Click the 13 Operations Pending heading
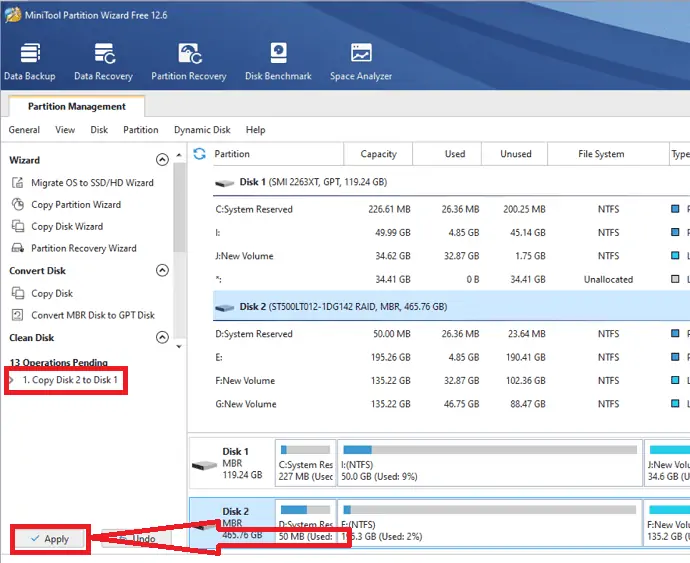Image resolution: width=690 pixels, height=563 pixels. [59, 362]
